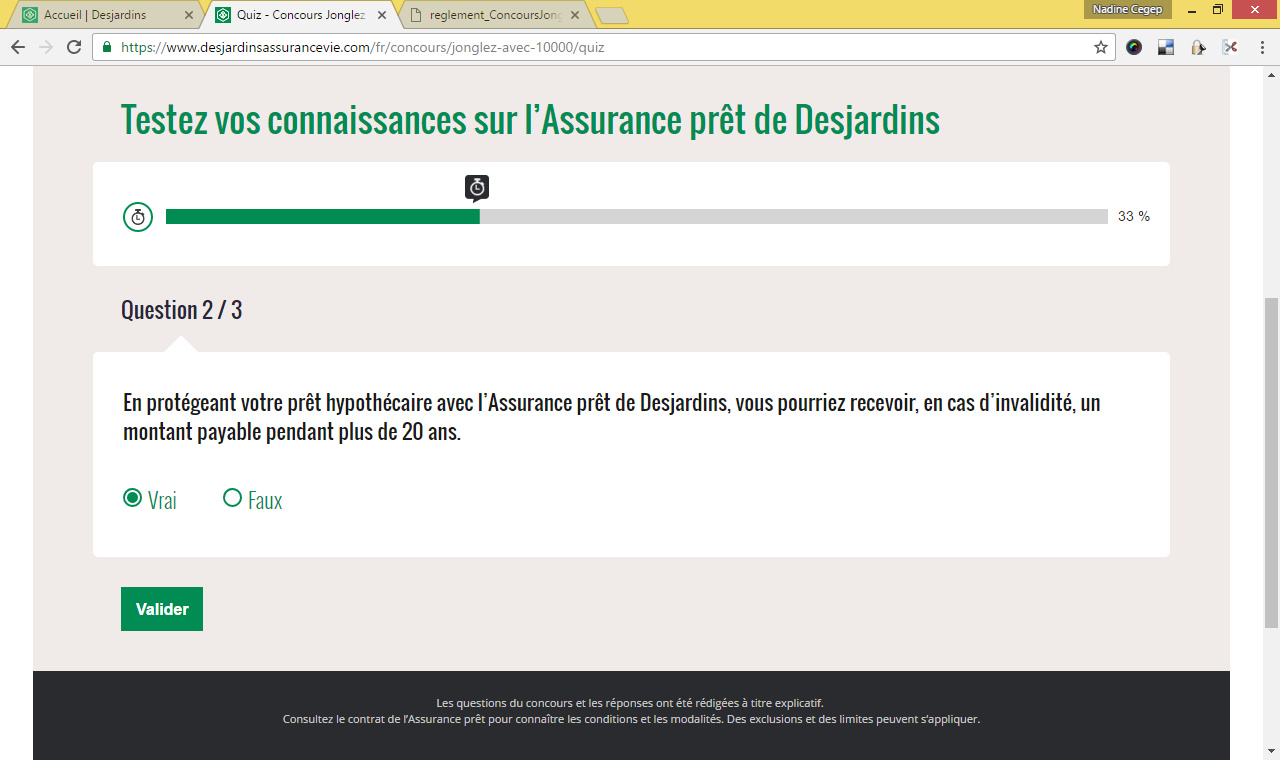Click the Nadine Cegep profile button
Image resolution: width=1280 pixels, height=760 pixels.
pyautogui.click(x=1127, y=9)
